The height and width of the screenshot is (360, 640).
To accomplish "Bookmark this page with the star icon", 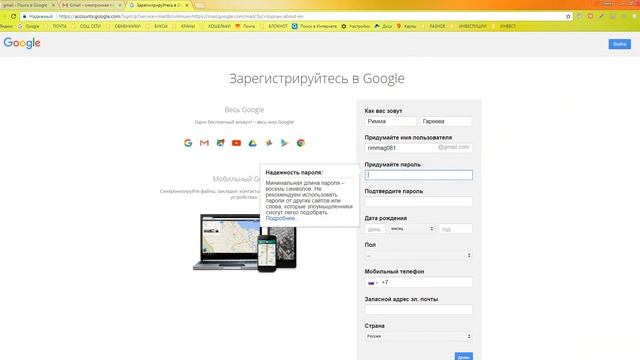I will pyautogui.click(x=568, y=16).
